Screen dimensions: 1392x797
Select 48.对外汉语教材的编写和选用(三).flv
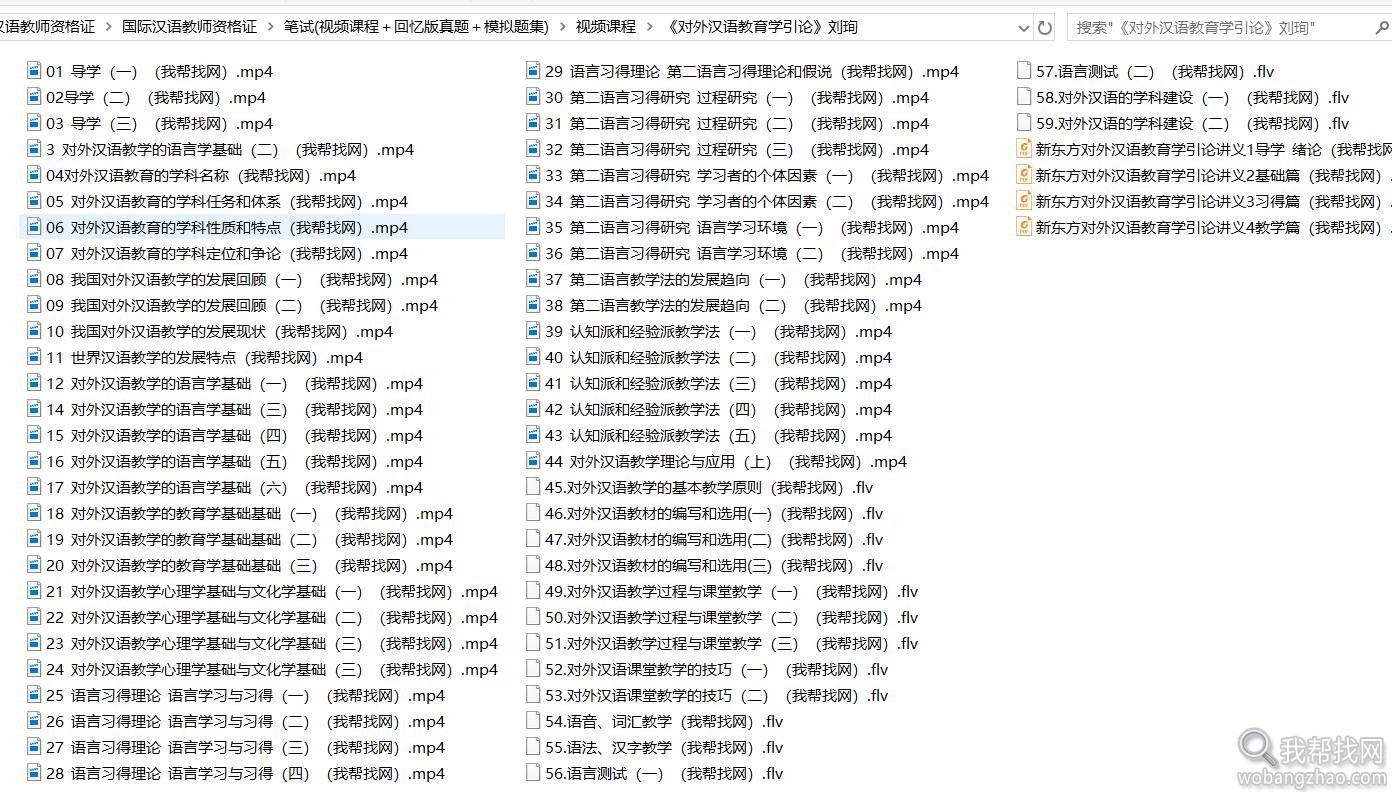[x=714, y=565]
